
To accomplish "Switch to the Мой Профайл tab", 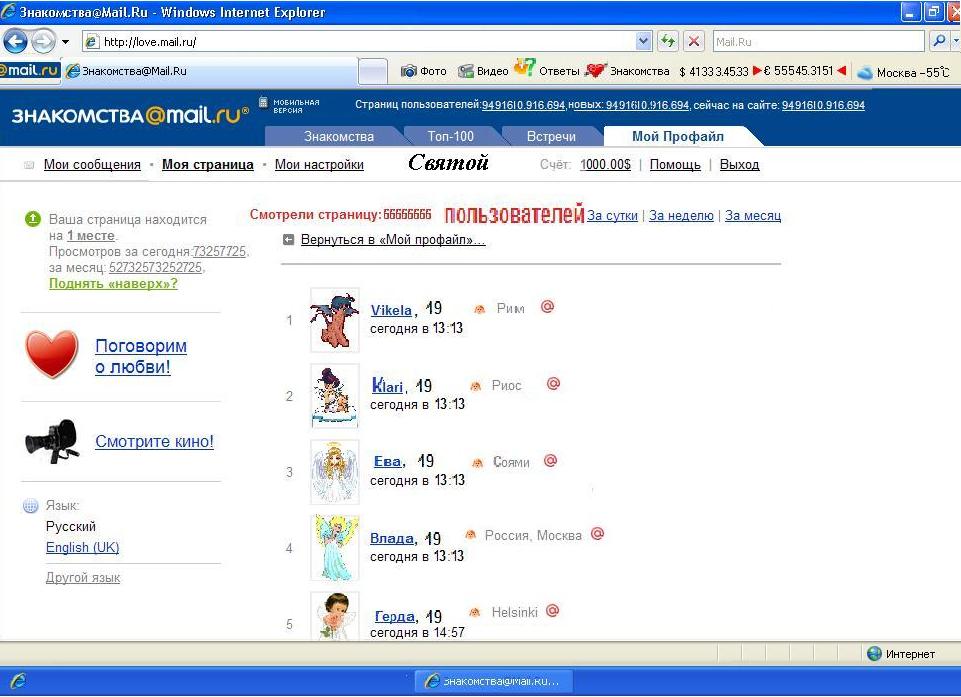I will coord(678,136).
